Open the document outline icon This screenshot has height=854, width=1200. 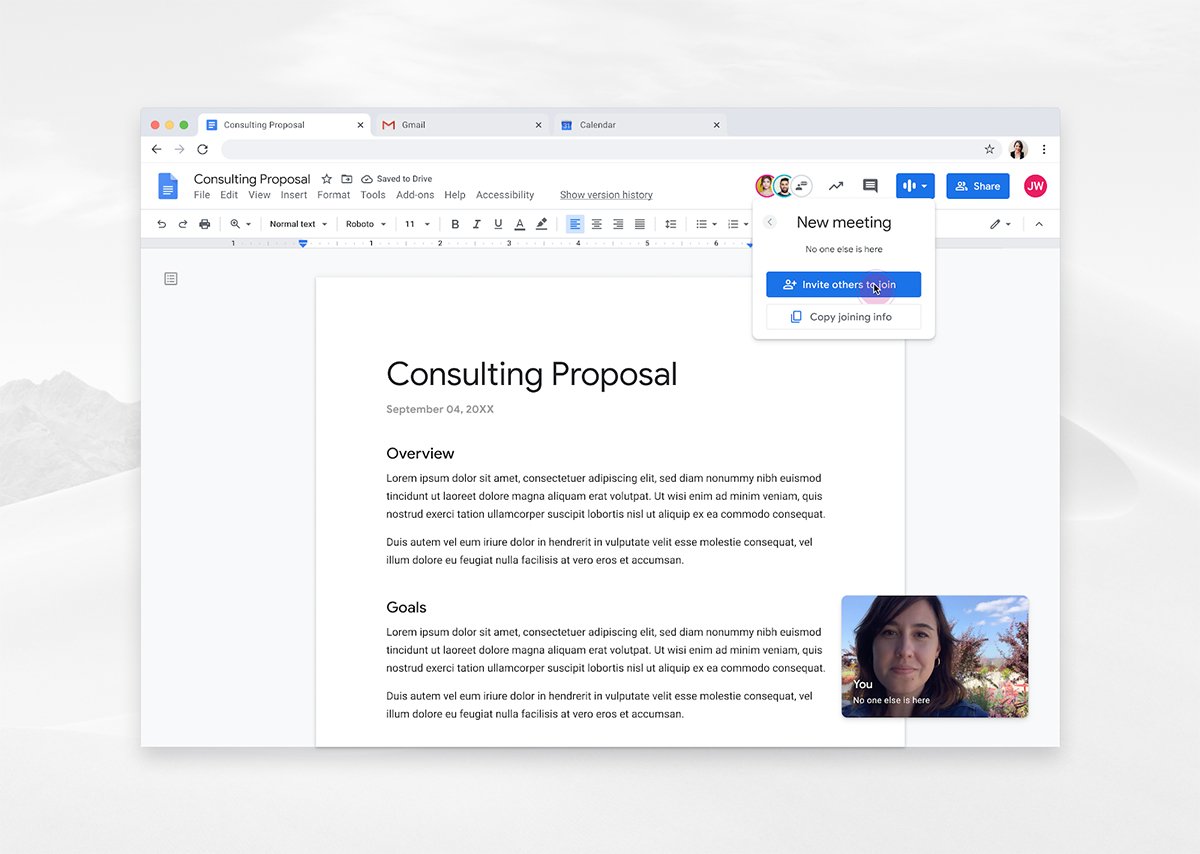coord(171,279)
